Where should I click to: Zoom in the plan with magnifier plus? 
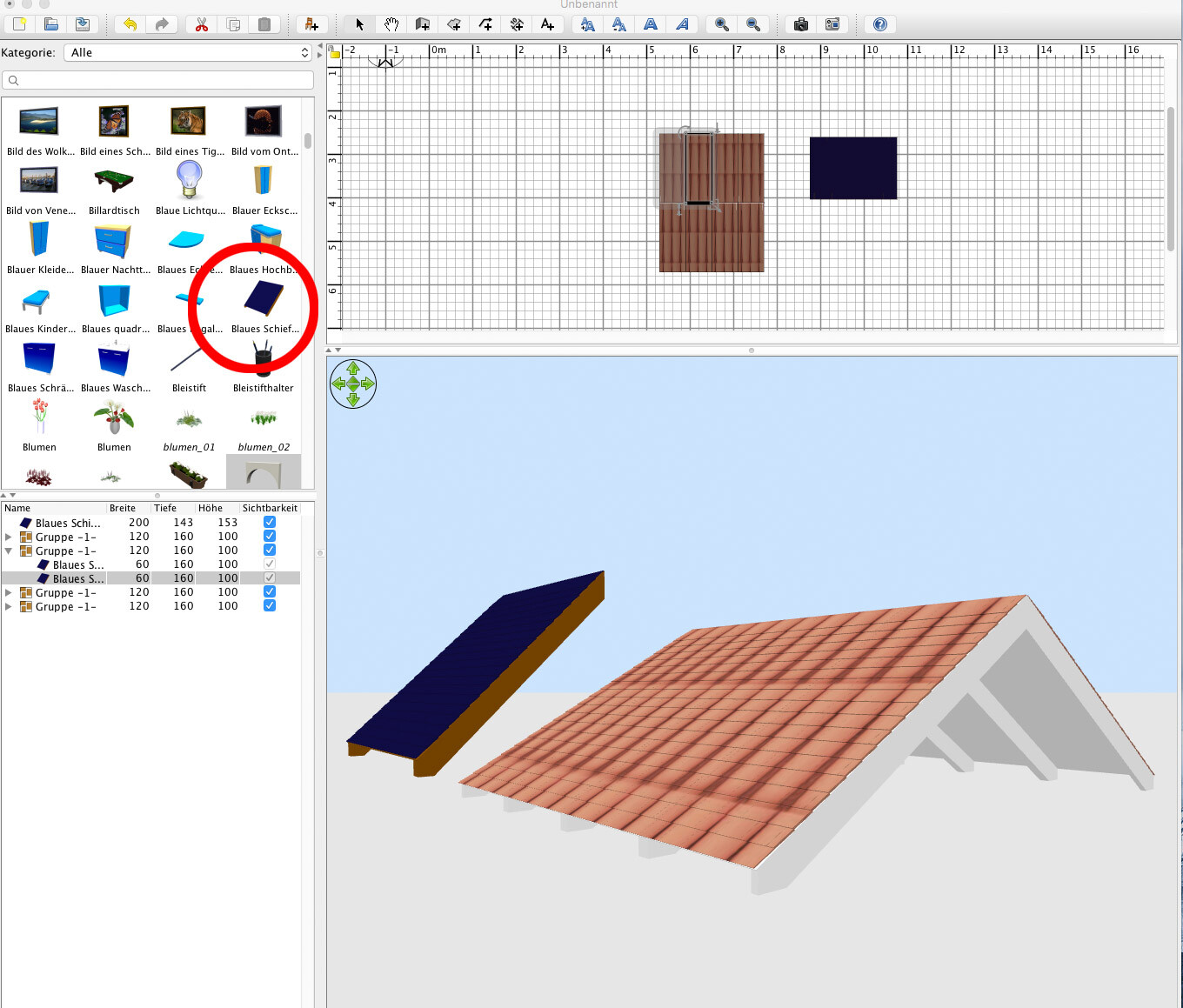[x=722, y=24]
